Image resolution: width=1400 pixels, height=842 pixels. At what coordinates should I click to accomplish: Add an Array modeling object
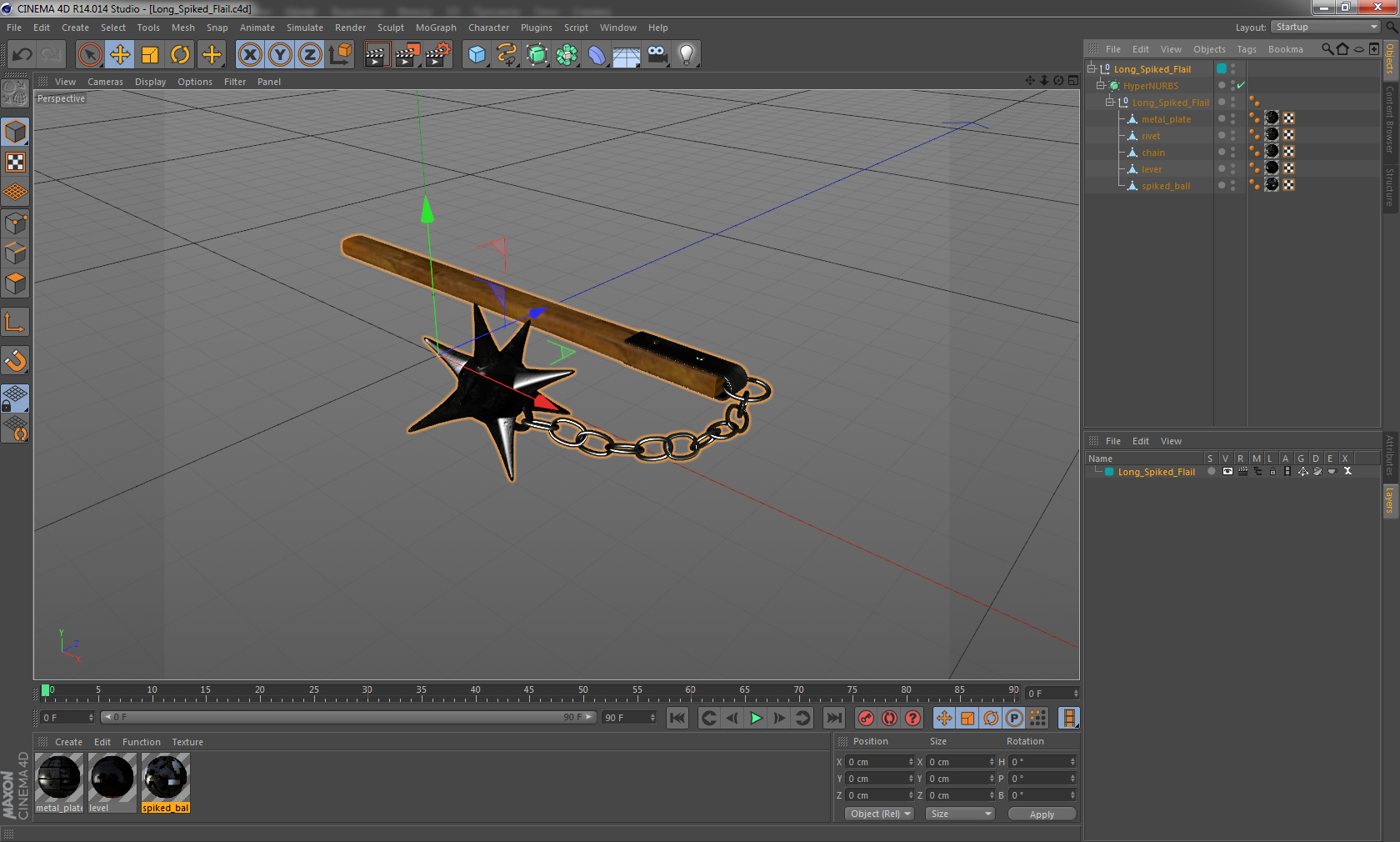click(x=567, y=55)
